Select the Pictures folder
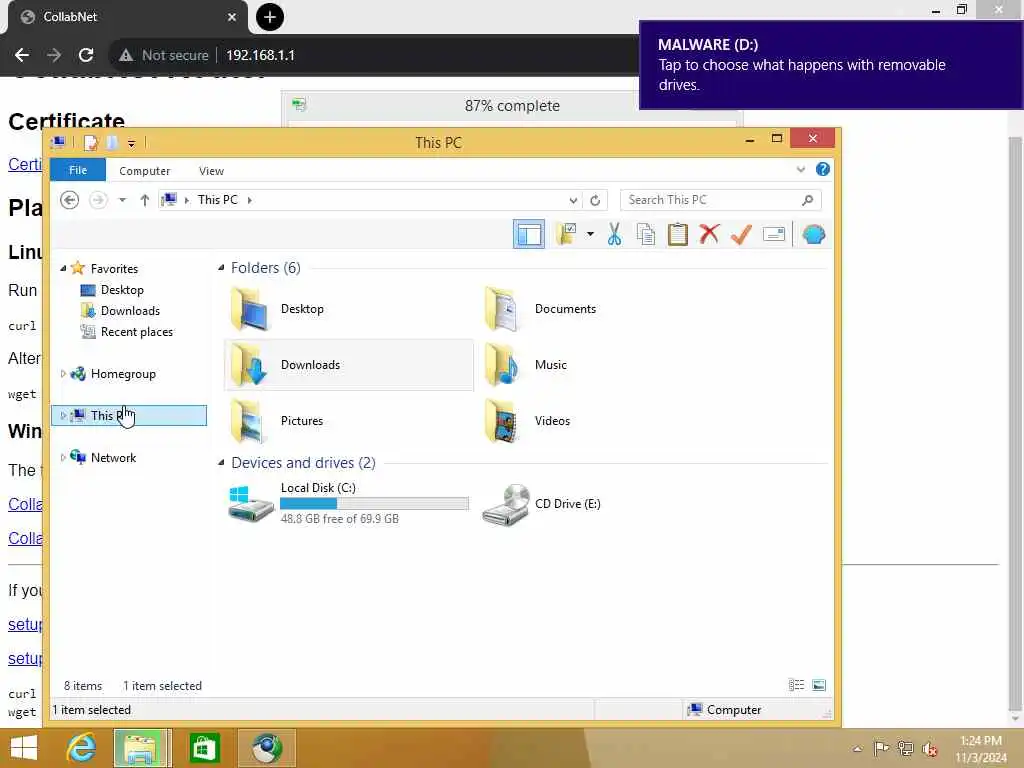This screenshot has height=768, width=1024. click(x=277, y=421)
